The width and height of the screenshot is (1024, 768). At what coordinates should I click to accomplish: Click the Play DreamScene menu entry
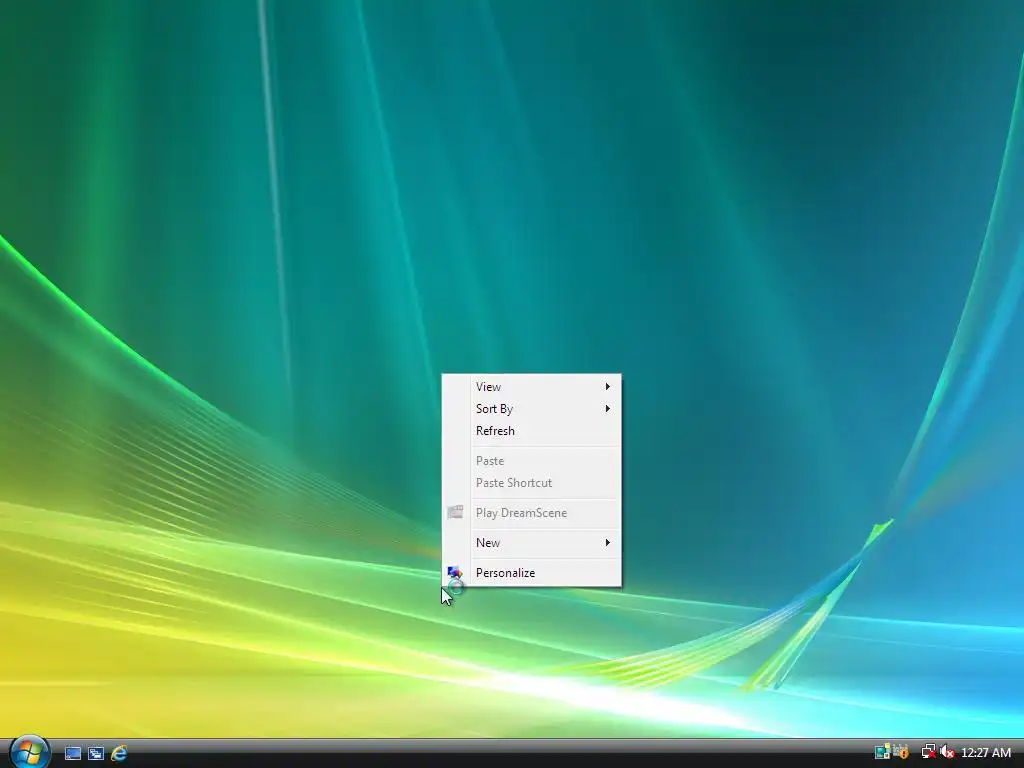(532, 513)
